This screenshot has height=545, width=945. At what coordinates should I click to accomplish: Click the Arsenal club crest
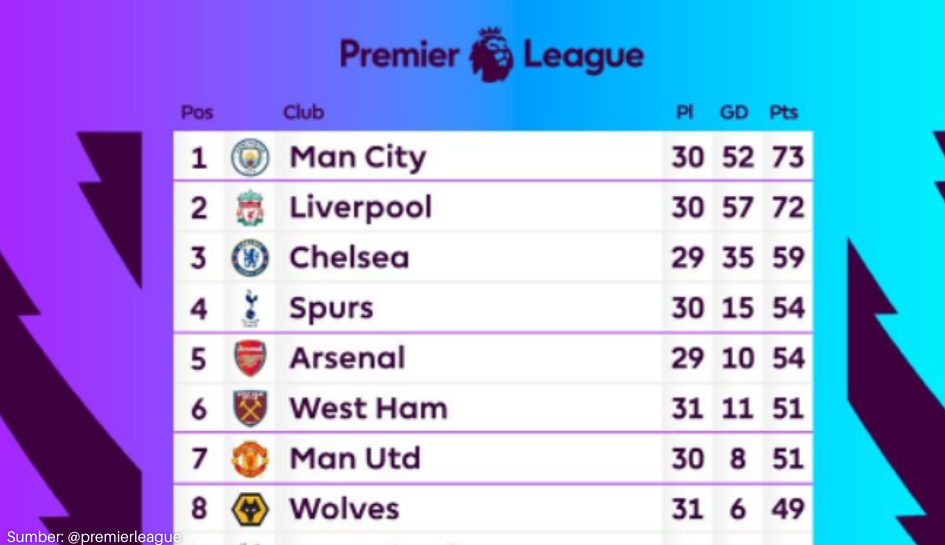coord(250,358)
